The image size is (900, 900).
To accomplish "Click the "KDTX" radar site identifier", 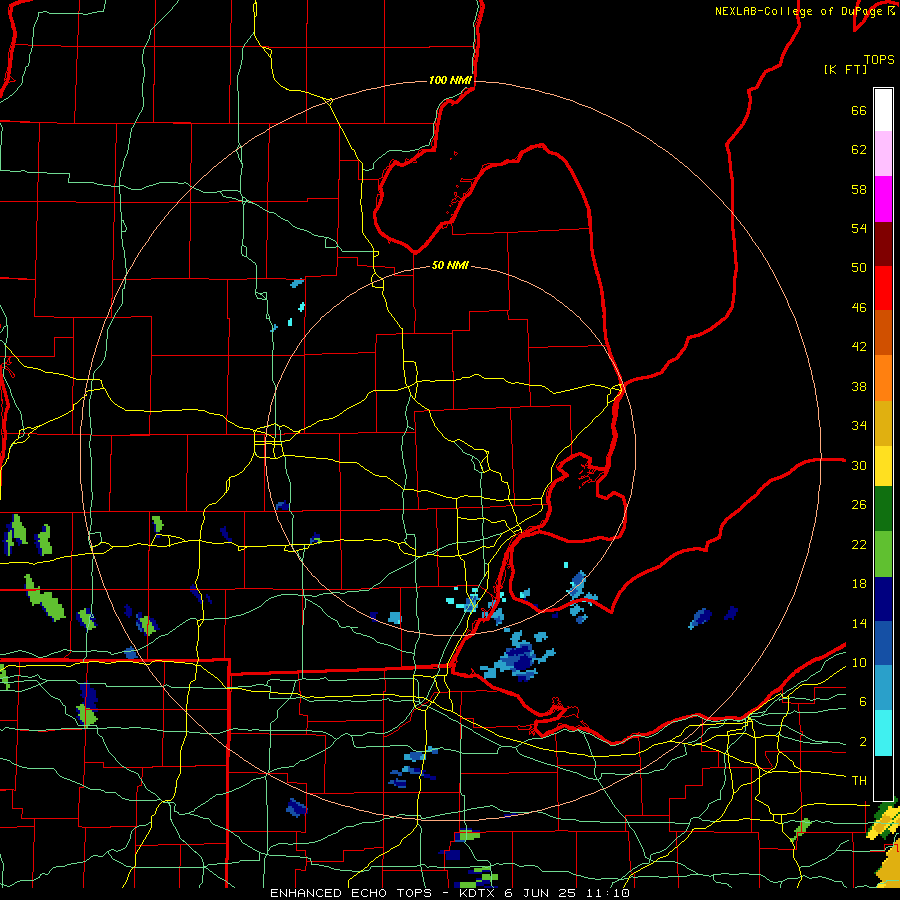I will click(x=478, y=893).
